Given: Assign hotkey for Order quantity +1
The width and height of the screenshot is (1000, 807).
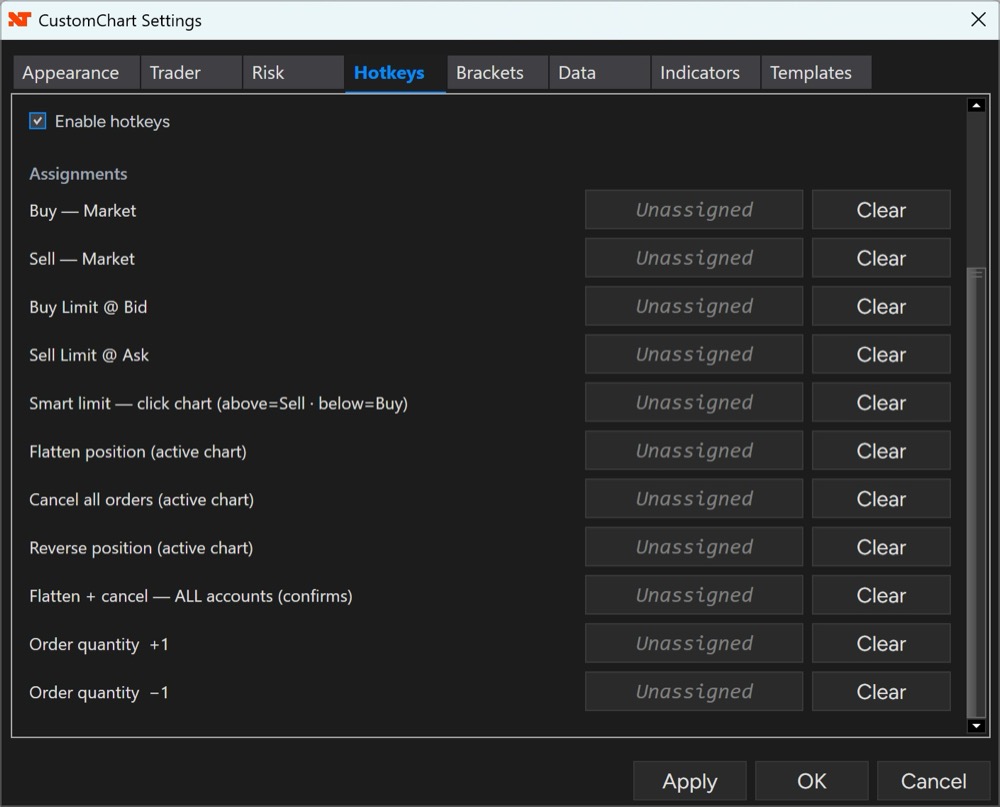Looking at the screenshot, I should click(x=694, y=643).
